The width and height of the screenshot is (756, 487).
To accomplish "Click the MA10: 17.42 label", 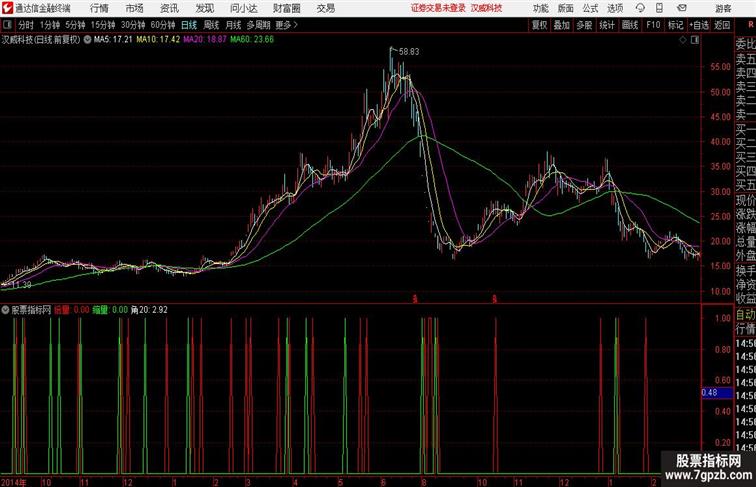I will click(158, 40).
